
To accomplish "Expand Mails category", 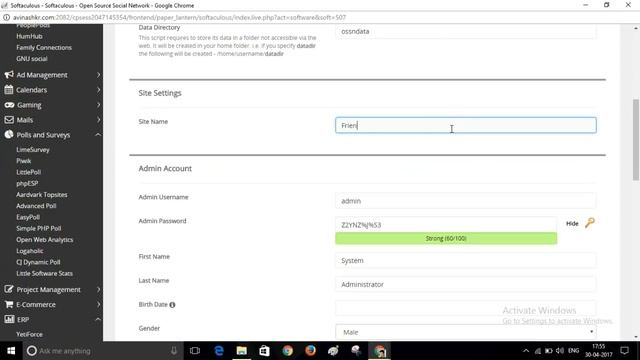I will tap(98, 120).
